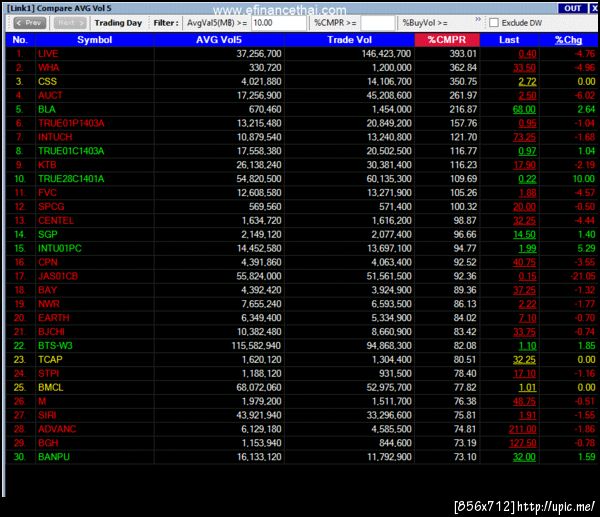Sort by the %CMPR column header
This screenshot has width=600, height=517.
point(447,40)
